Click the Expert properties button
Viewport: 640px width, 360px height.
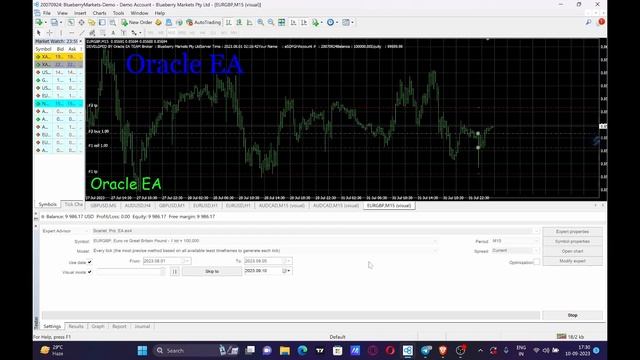point(572,231)
